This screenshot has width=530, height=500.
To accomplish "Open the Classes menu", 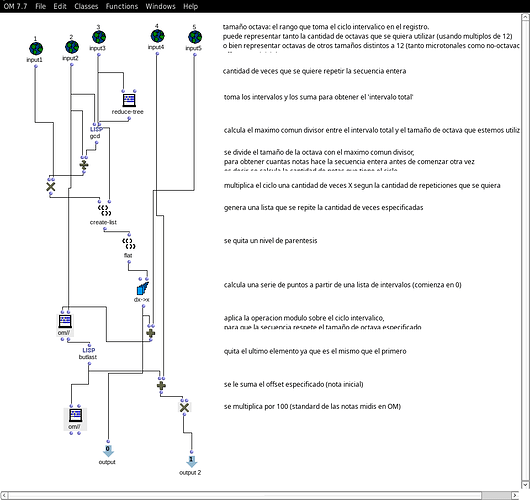I will tap(86, 6).
